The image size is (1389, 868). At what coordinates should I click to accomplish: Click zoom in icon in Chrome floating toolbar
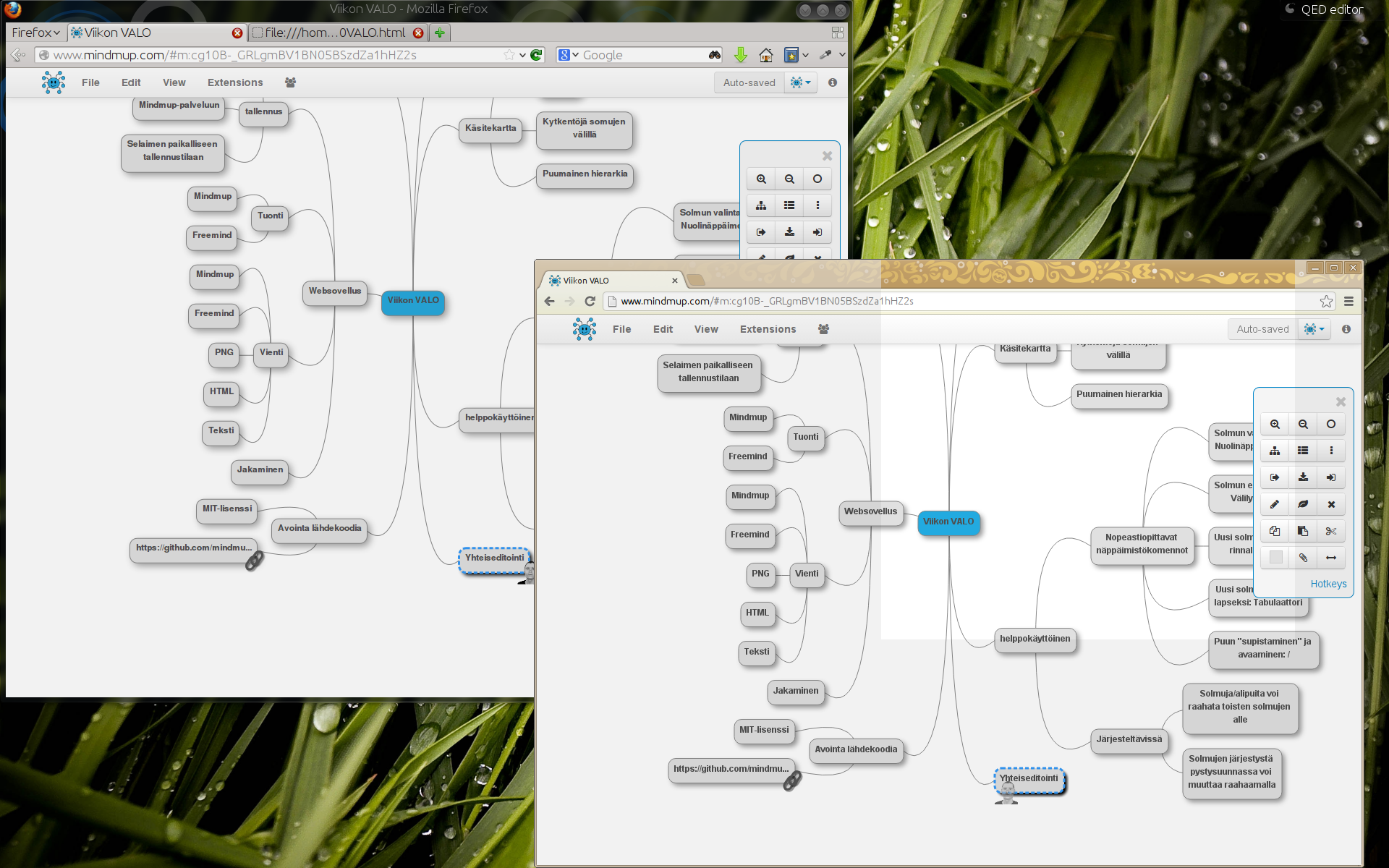pos(1275,425)
